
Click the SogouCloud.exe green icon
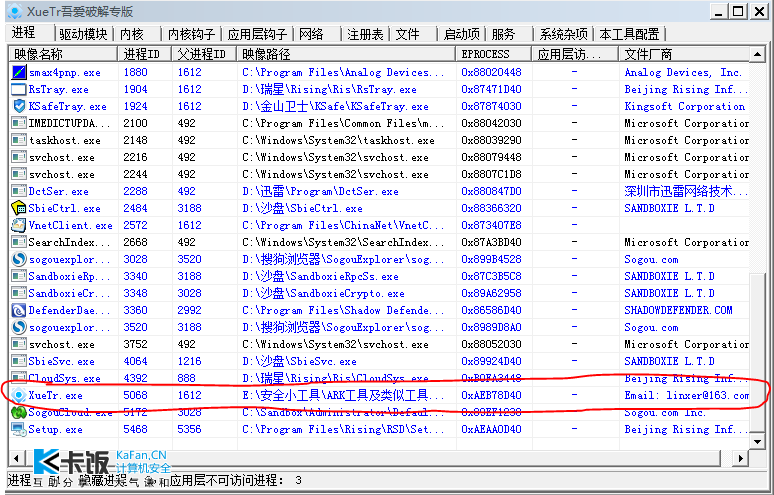(19, 413)
